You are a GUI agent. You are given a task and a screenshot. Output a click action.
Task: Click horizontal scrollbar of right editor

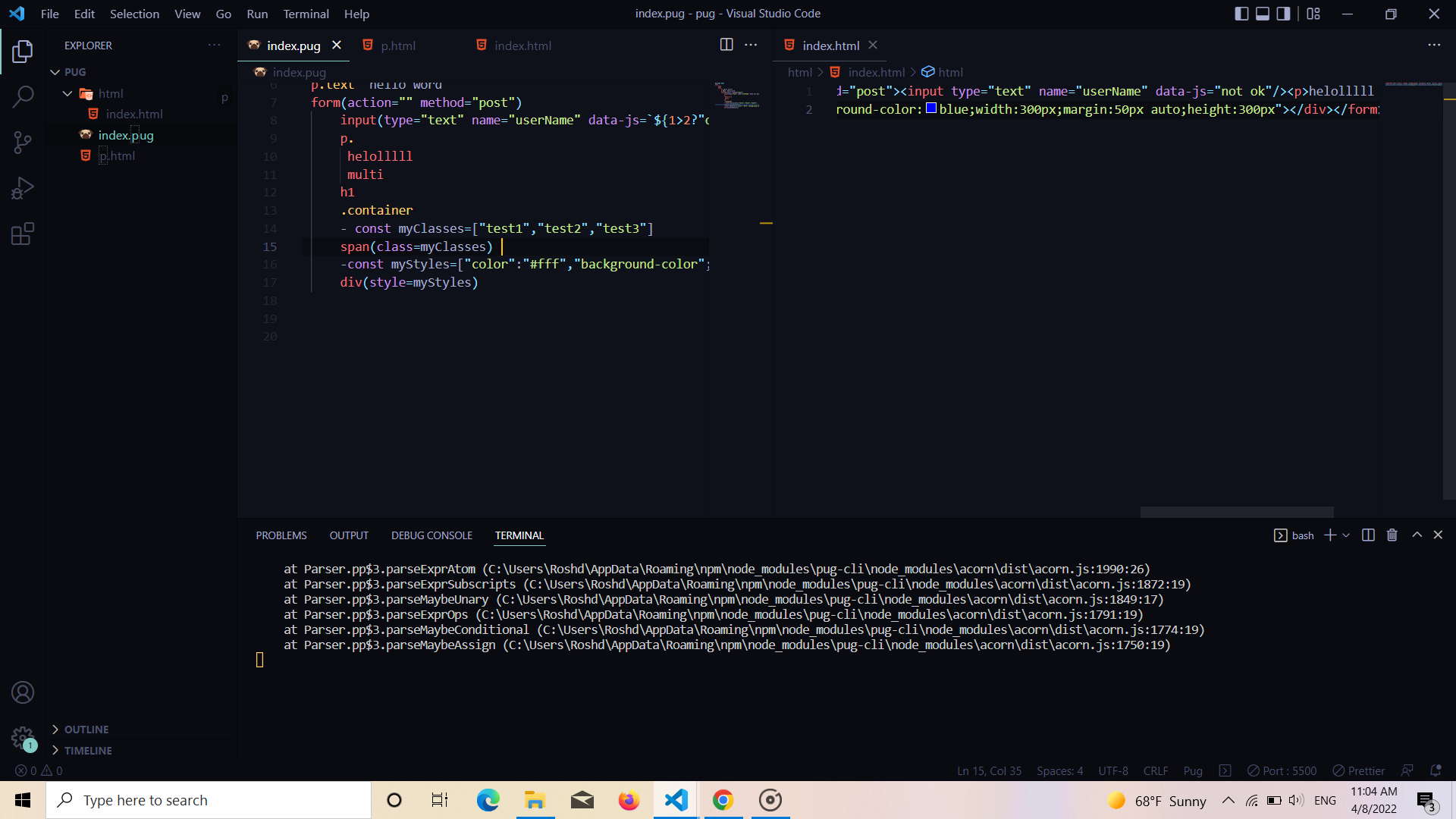(x=1237, y=512)
